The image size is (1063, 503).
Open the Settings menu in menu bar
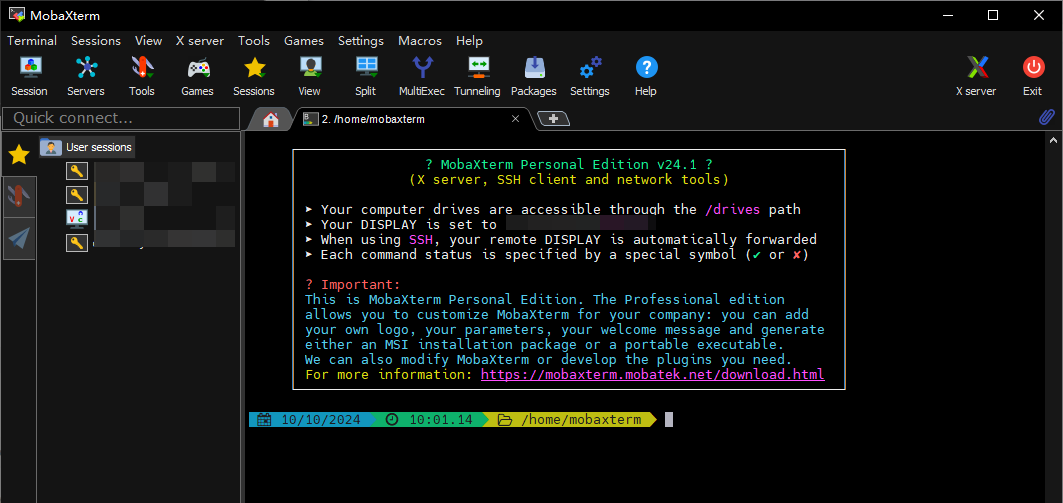click(360, 41)
